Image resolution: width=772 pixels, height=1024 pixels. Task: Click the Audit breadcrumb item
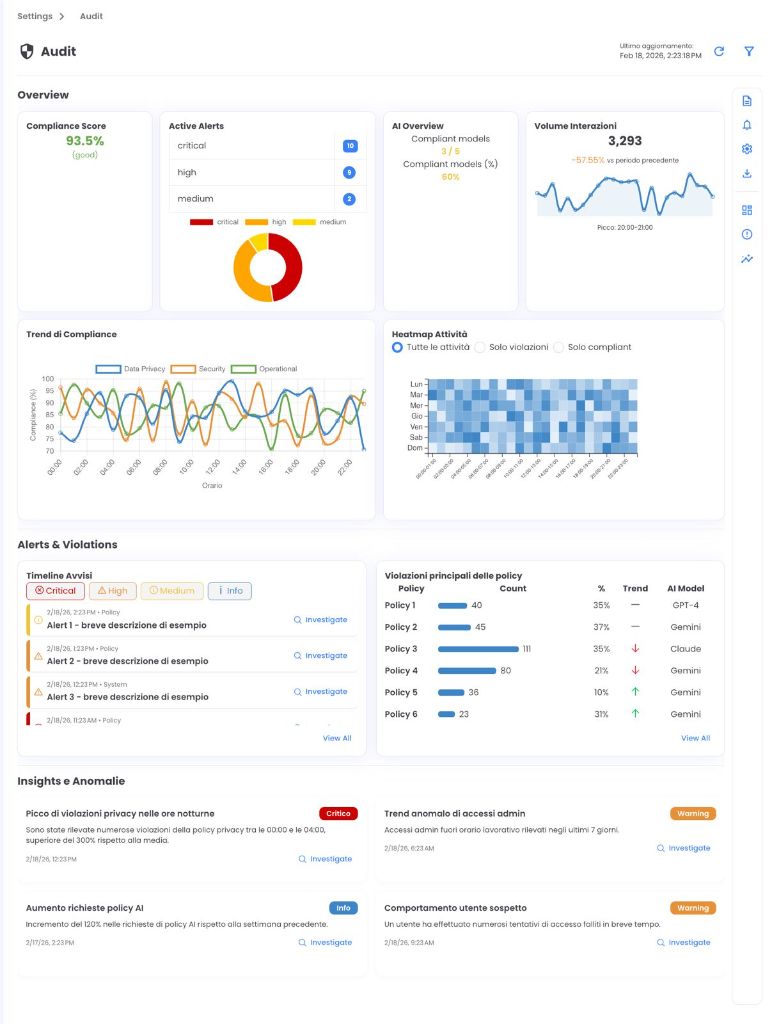pos(91,16)
